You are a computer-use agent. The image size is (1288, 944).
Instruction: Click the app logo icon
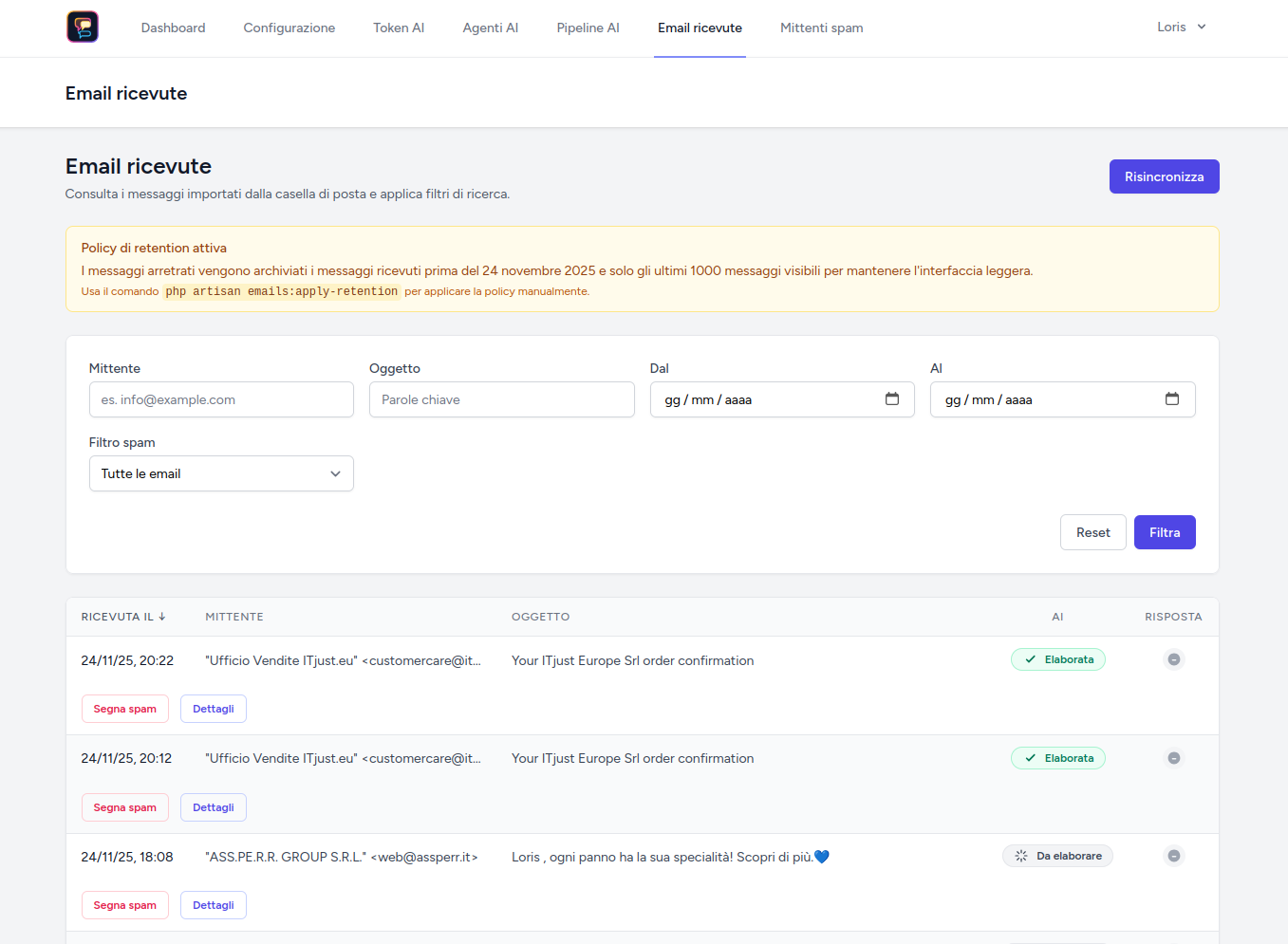[x=83, y=27]
